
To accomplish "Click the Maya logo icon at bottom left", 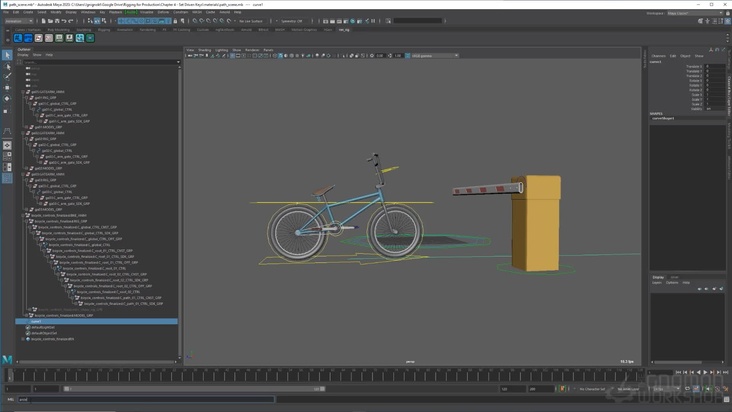I will click(x=7, y=358).
